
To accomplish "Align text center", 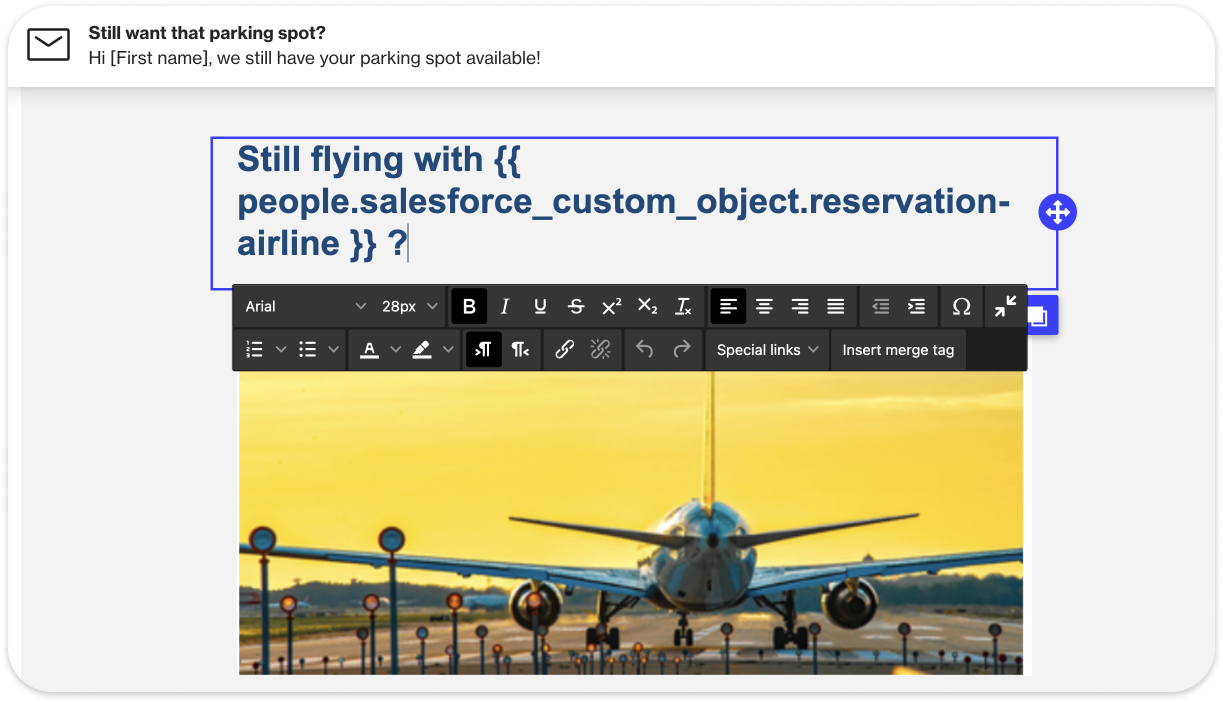I will pyautogui.click(x=764, y=306).
